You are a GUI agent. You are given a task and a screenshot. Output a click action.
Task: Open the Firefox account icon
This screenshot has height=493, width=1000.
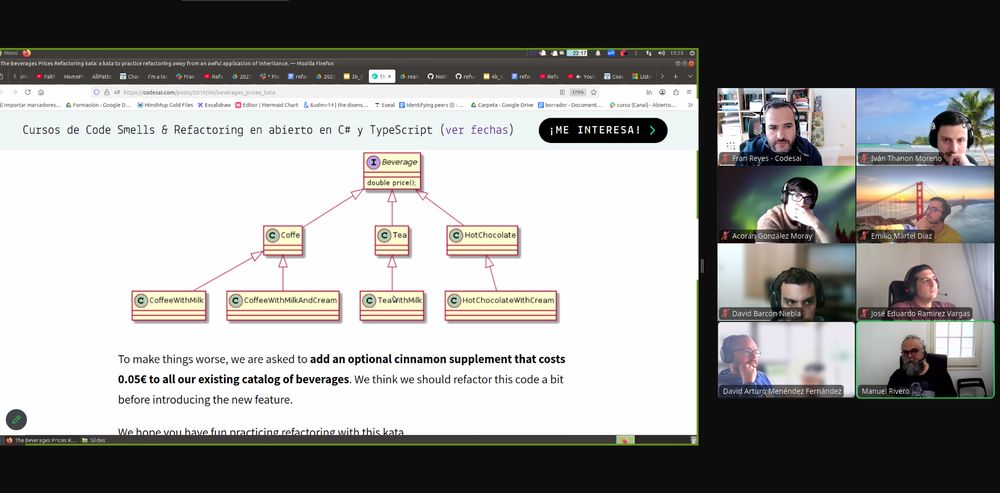[663, 92]
